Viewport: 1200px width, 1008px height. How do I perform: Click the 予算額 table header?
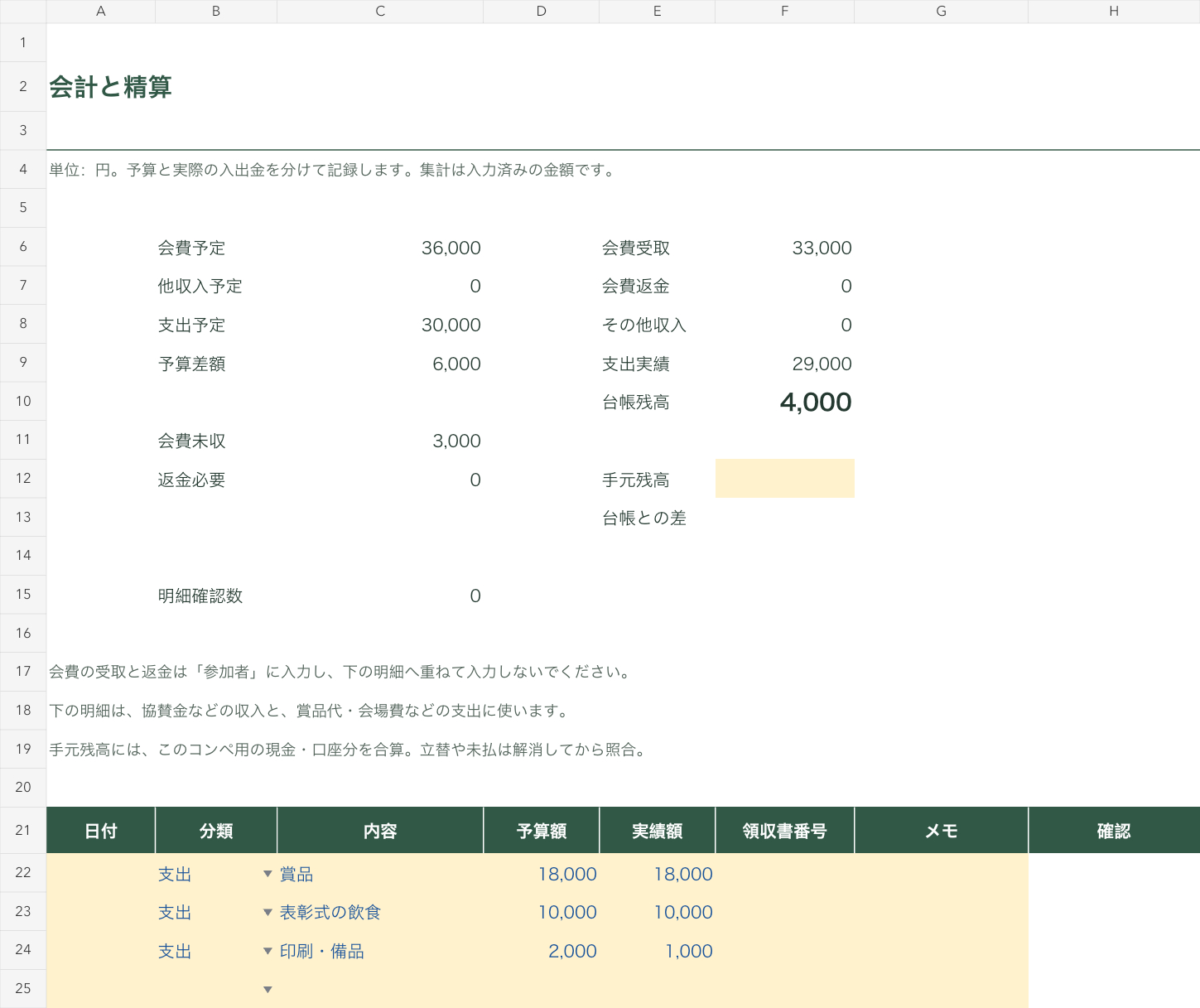[542, 831]
